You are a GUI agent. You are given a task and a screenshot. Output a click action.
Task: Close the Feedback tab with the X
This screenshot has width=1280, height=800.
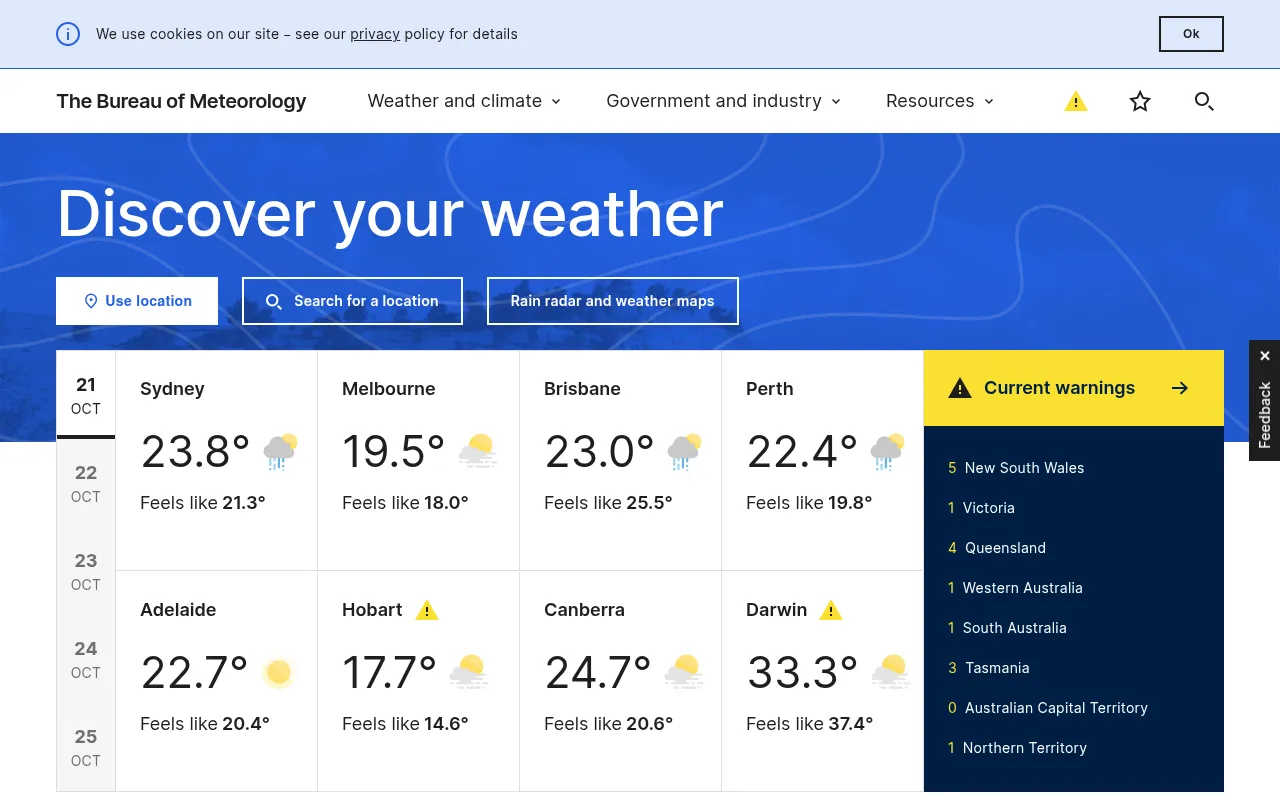1265,356
